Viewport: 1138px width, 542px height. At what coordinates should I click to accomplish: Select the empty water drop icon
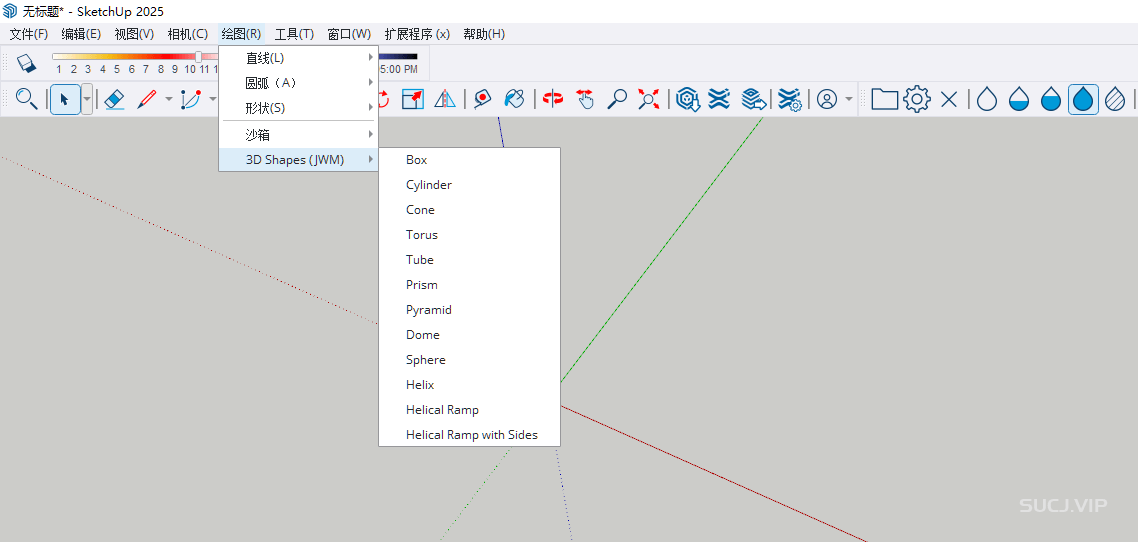[x=986, y=99]
